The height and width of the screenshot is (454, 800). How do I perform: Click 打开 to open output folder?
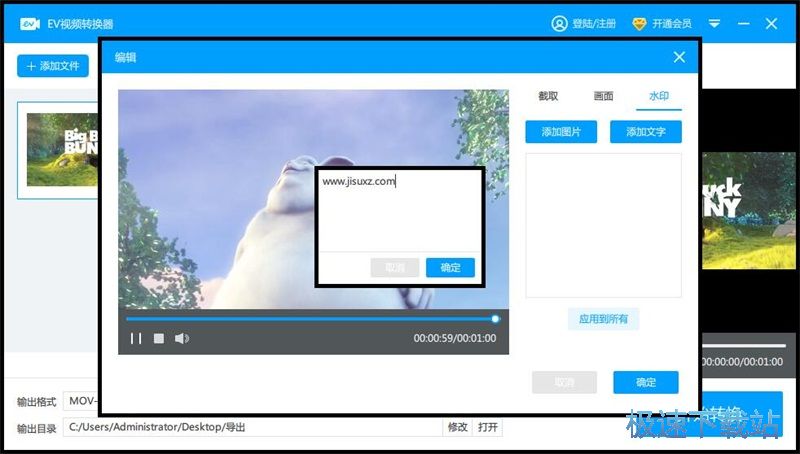click(488, 427)
